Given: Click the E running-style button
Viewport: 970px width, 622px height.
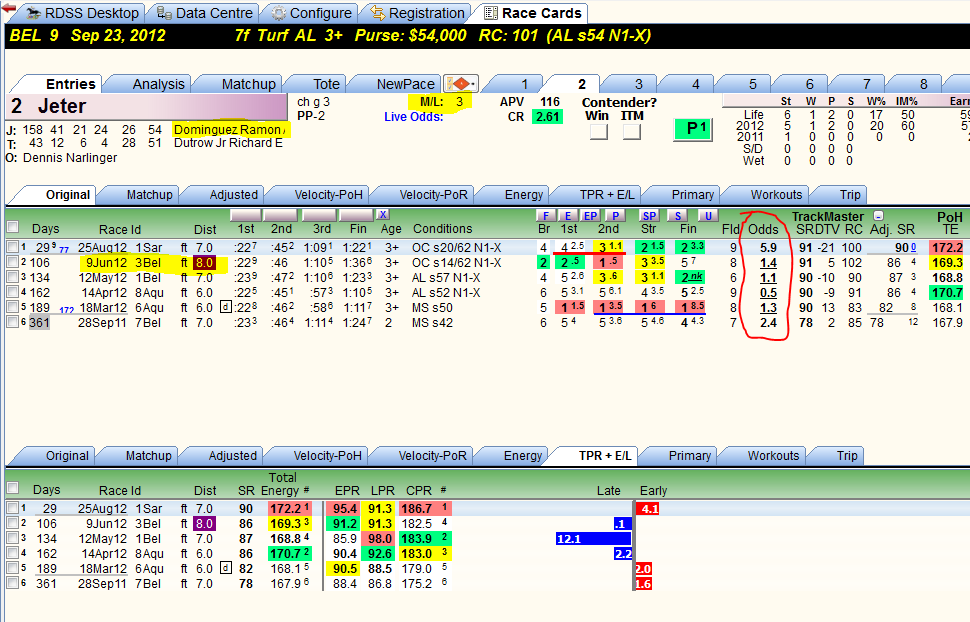Looking at the screenshot, I should pos(567,215).
